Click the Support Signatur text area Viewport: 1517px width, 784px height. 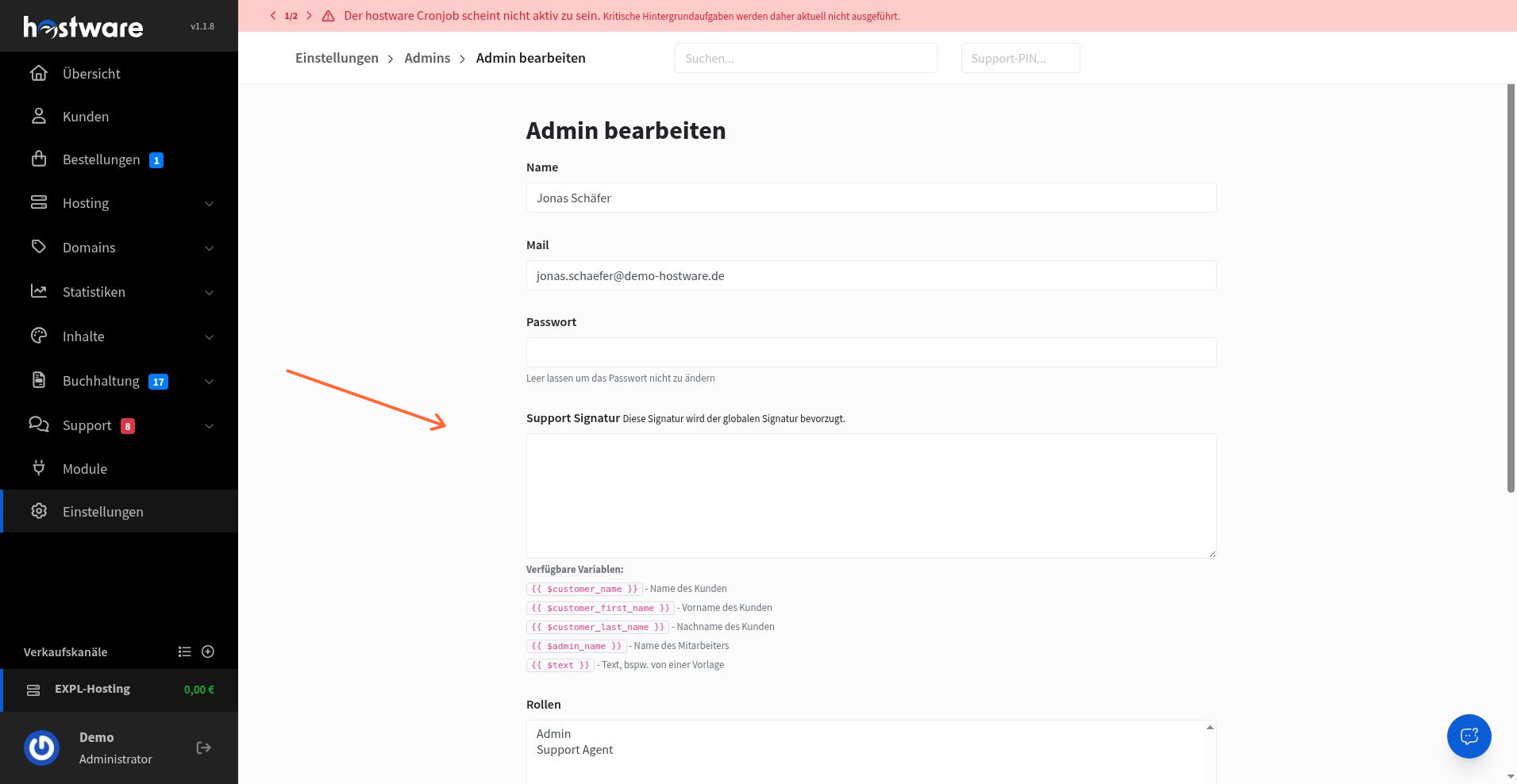pos(871,496)
